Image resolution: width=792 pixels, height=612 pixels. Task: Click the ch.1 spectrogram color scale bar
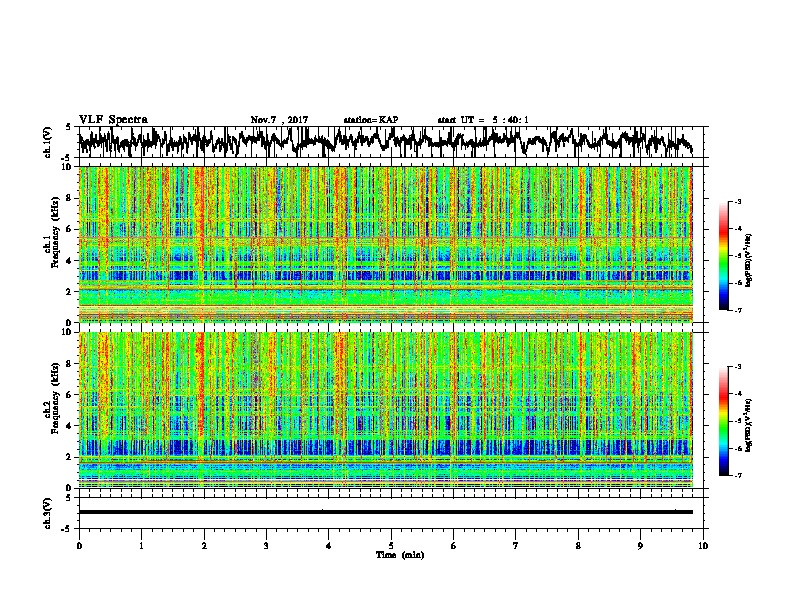723,256
